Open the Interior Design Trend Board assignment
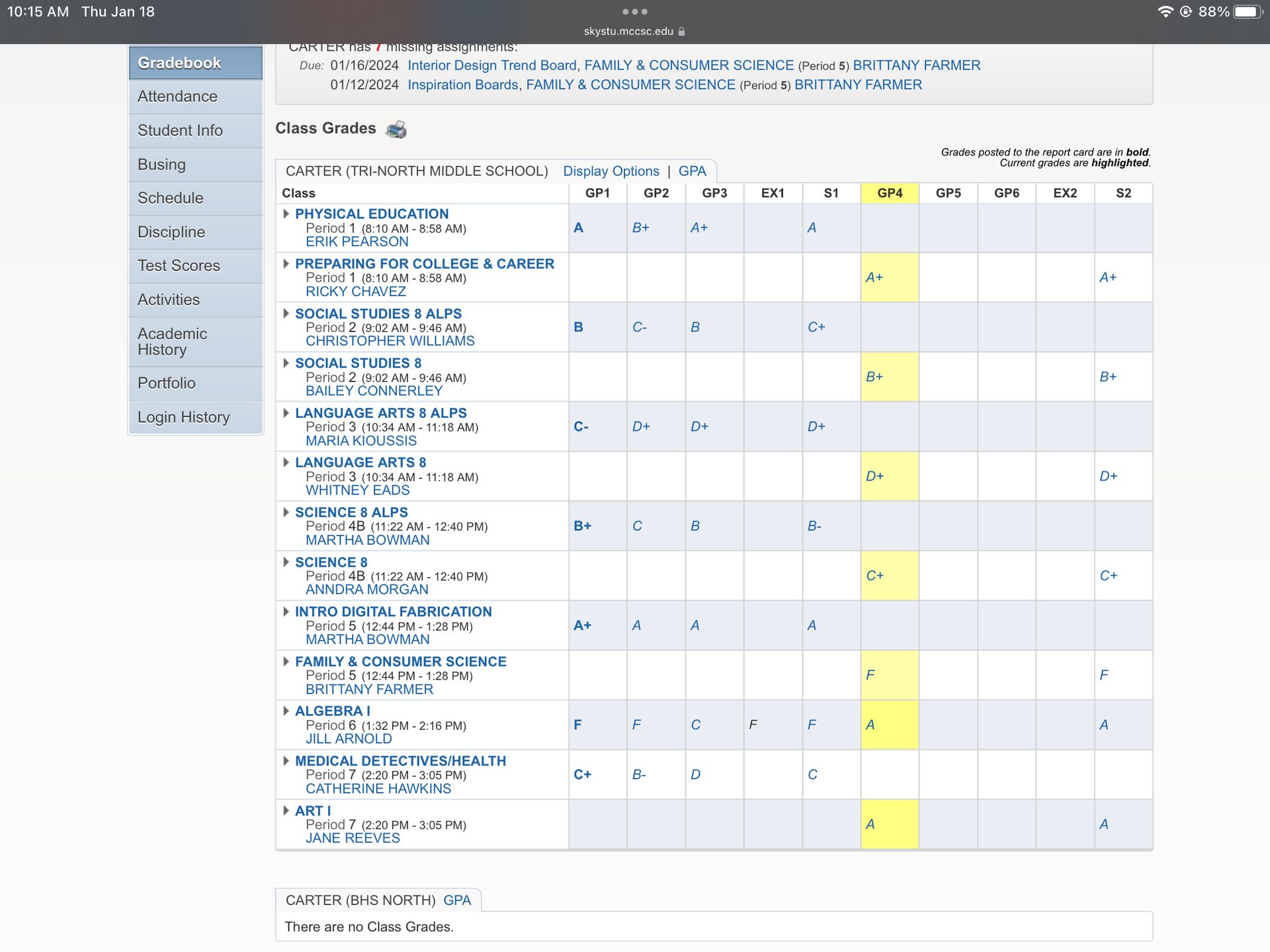 click(491, 65)
